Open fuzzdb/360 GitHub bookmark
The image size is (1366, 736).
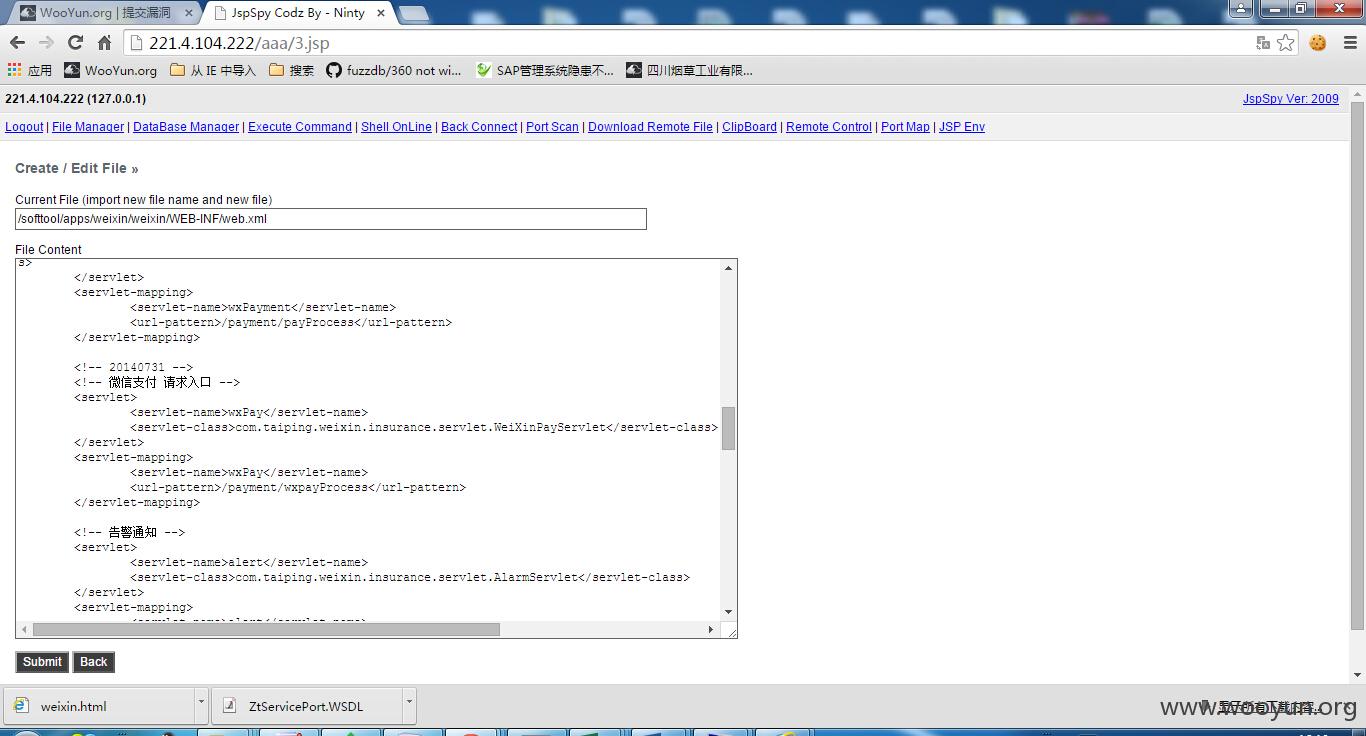point(394,70)
